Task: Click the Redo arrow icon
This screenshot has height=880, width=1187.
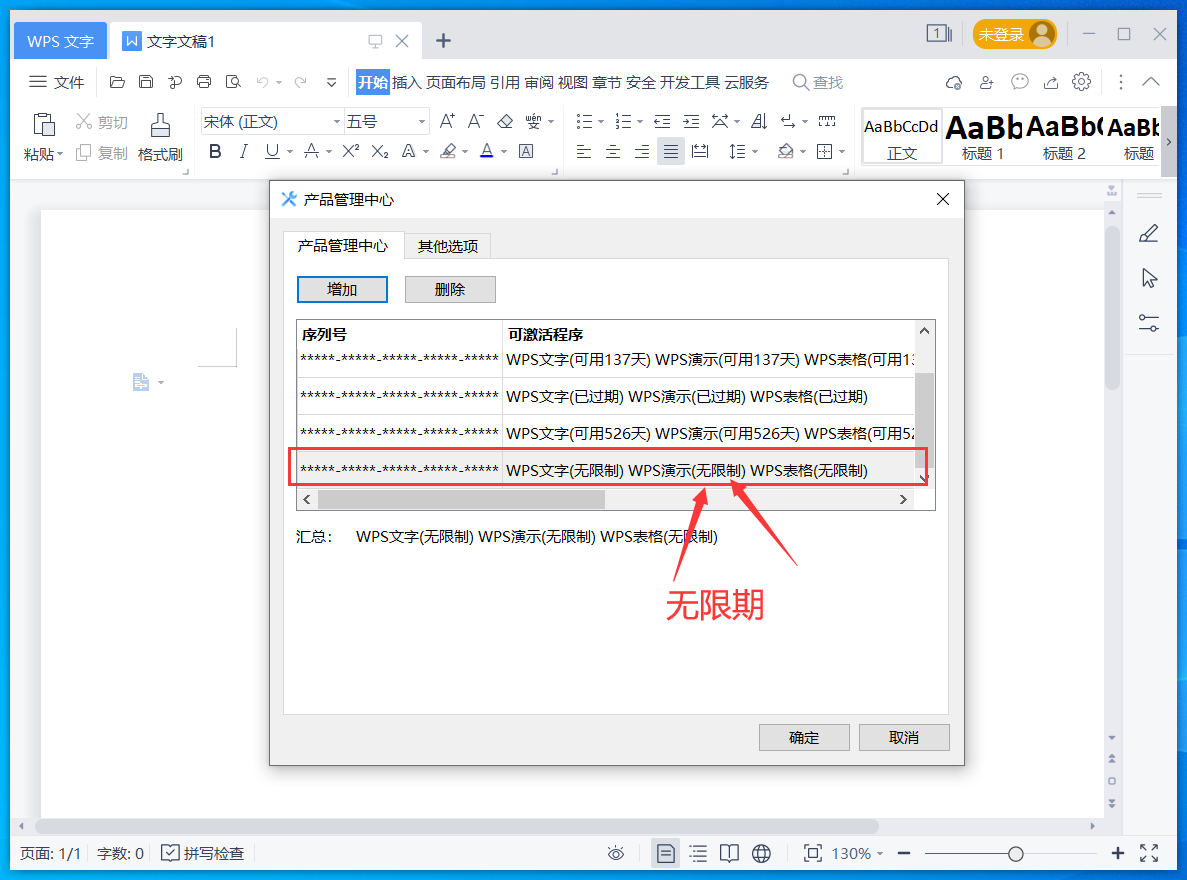Action: pos(301,82)
